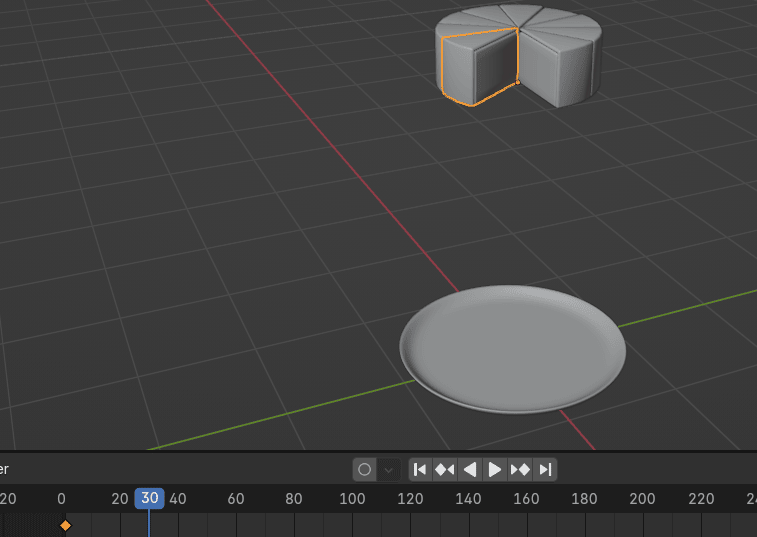The width and height of the screenshot is (757, 537).
Task: Click frame 140 on the timeline ruler
Action: (x=468, y=499)
